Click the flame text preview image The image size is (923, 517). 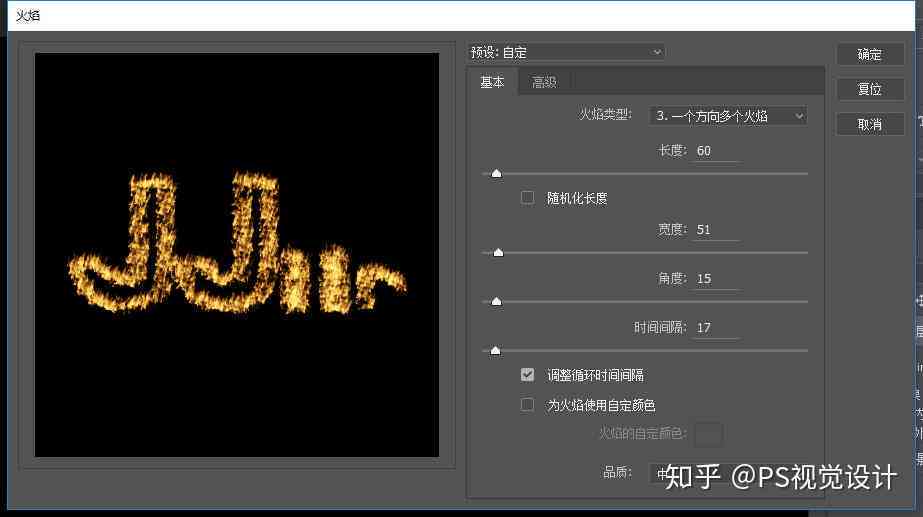[237, 255]
